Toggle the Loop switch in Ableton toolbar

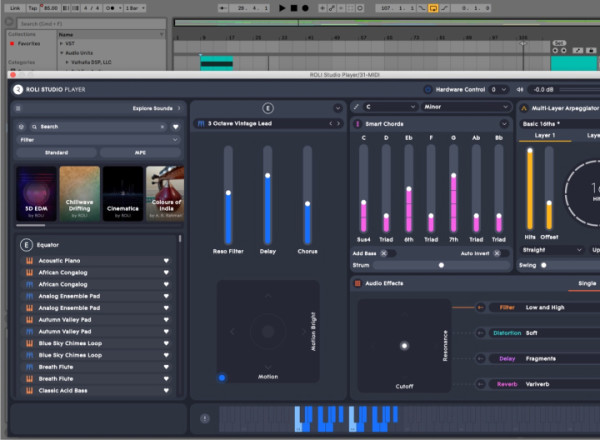pyautogui.click(x=433, y=8)
